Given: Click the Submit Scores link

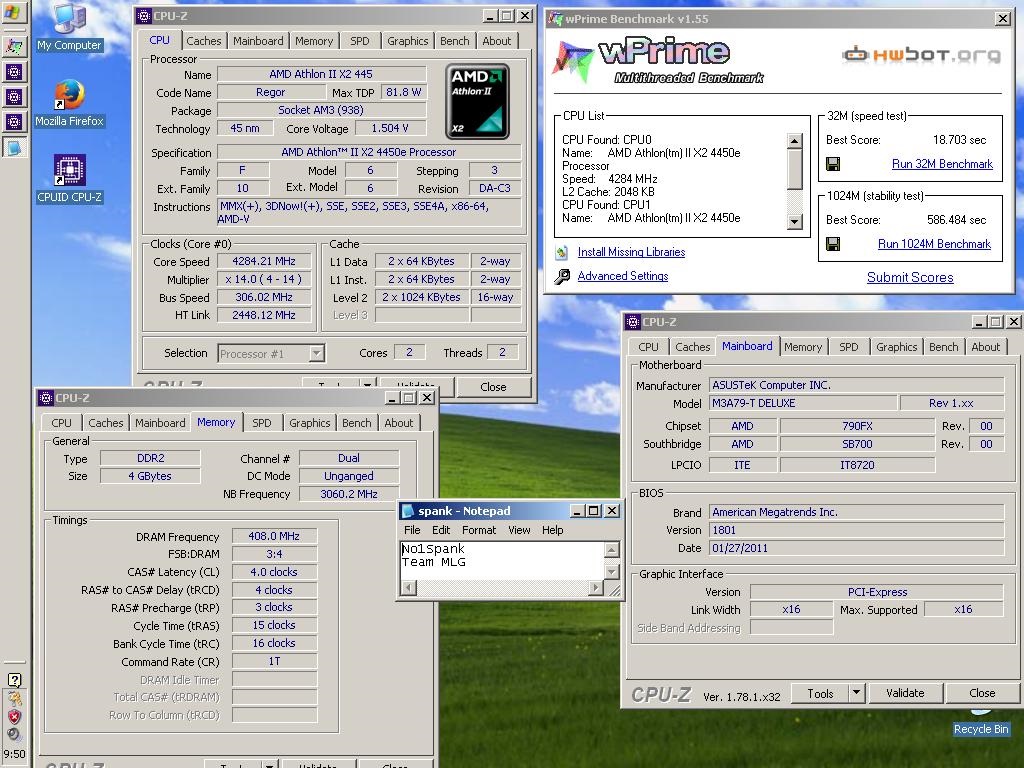Looking at the screenshot, I should (910, 278).
